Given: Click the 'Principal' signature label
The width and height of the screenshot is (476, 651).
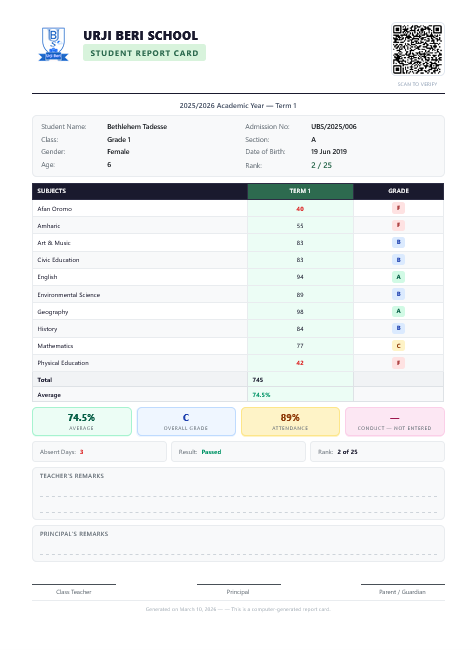Looking at the screenshot, I should [x=238, y=592].
